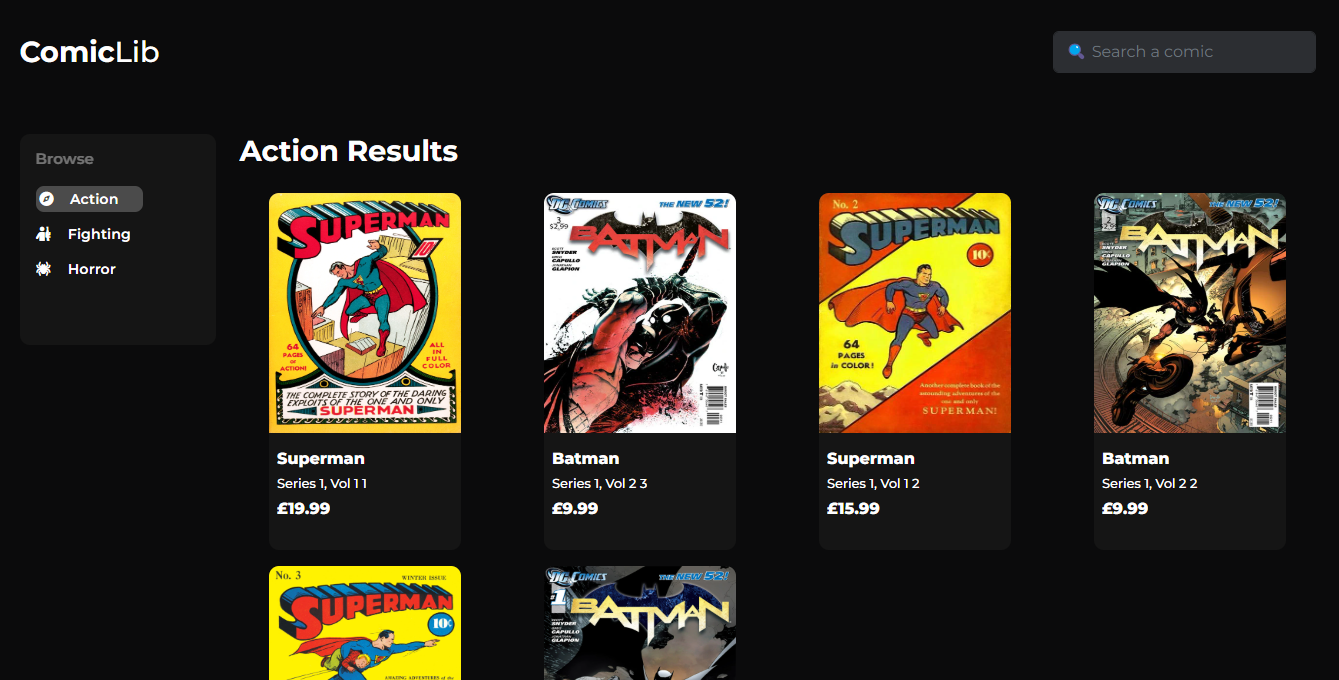Screen dimensions: 1339x680
Task: Open Batman Vol 2 2 motorcycle cover
Action: [1190, 313]
